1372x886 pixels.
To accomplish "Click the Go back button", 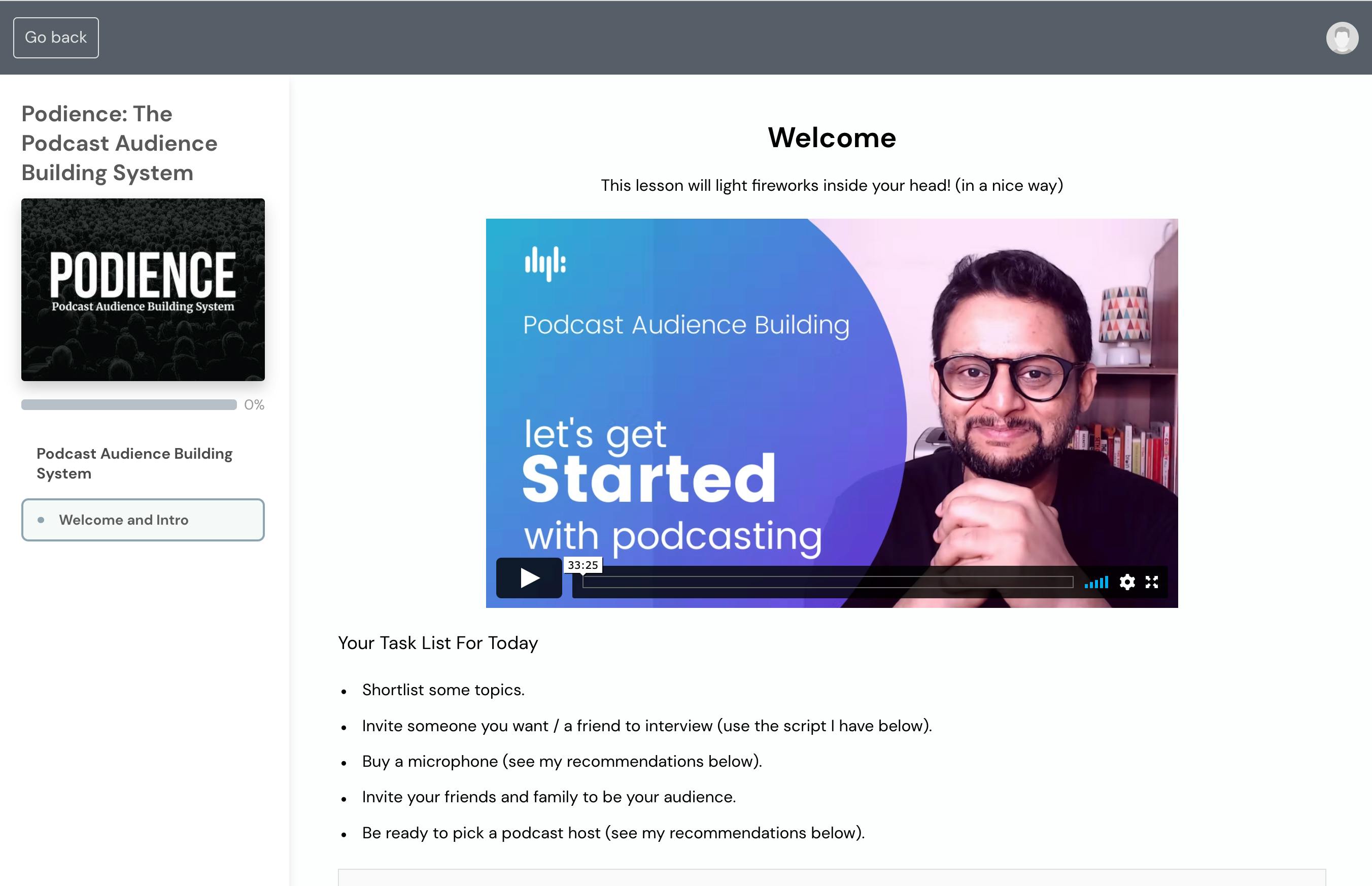I will [55, 37].
